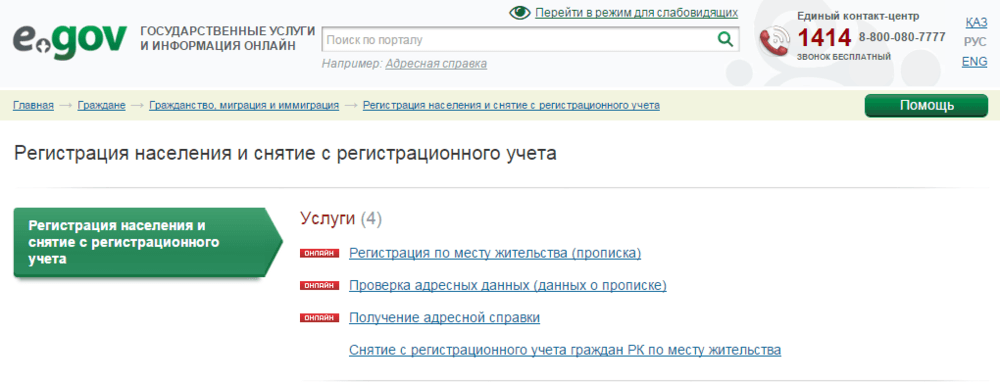Image resolution: width=1000 pixels, height=382 pixels.
Task: Open Снятие с регистрационного учета граждан РК
Action: coord(565,350)
